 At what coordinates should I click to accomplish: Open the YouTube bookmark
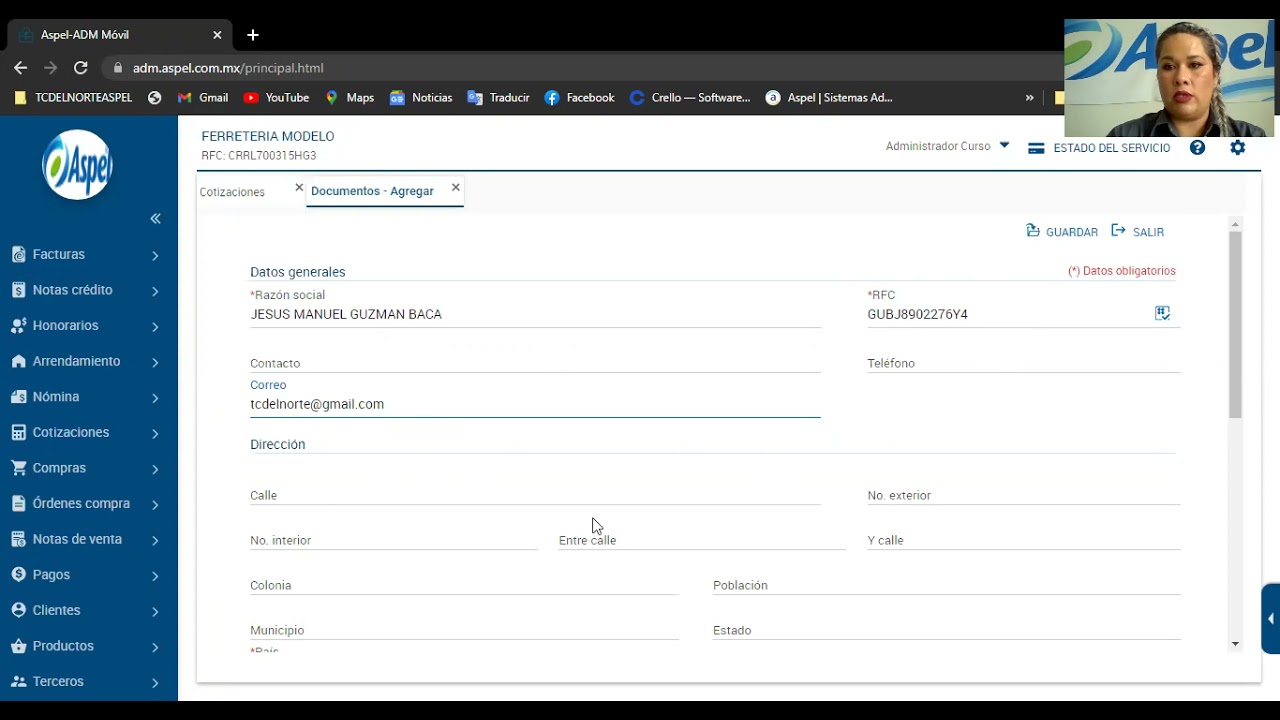pos(276,98)
